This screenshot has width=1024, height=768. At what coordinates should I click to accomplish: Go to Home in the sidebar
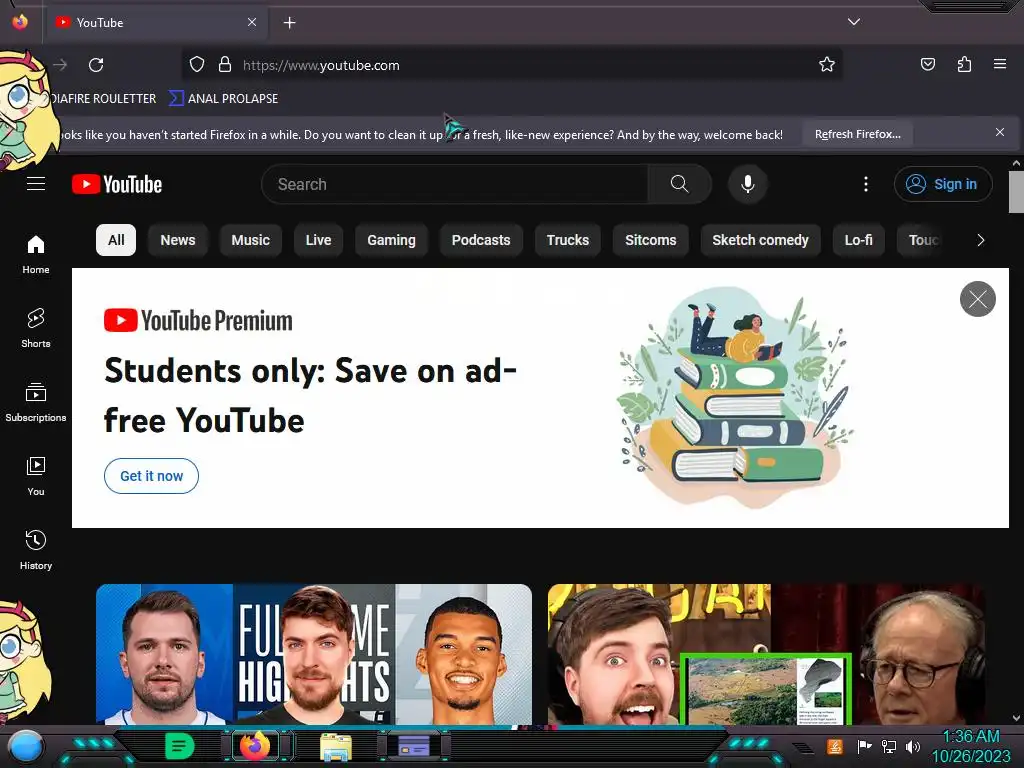(36, 255)
